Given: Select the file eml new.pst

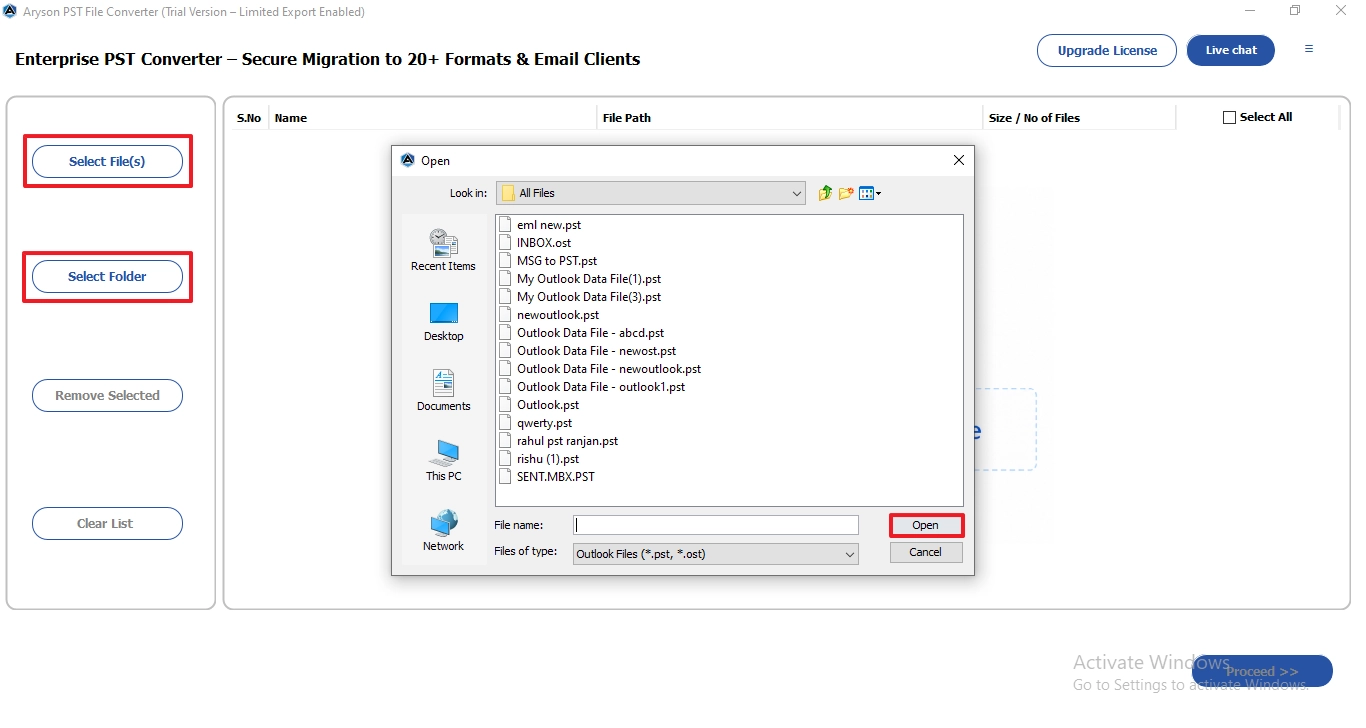Looking at the screenshot, I should pos(549,225).
